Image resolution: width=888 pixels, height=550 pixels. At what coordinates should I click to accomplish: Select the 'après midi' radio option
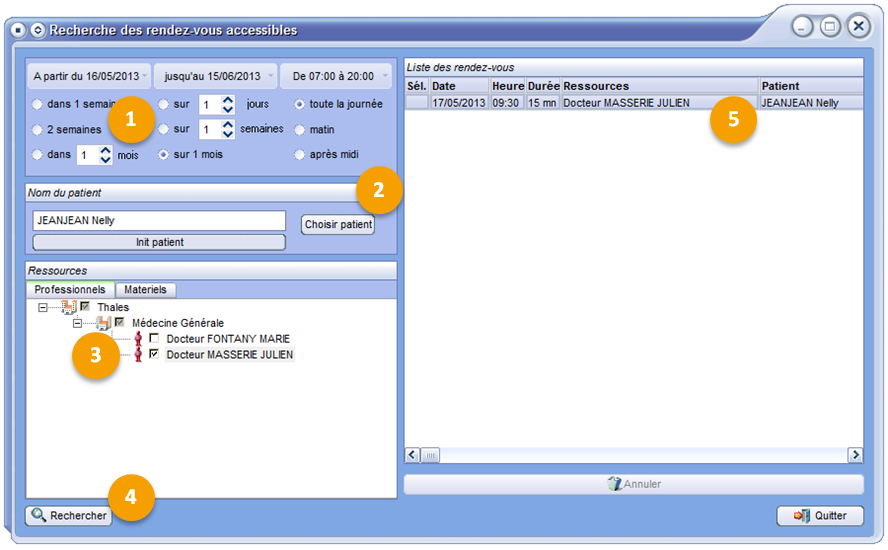(x=300, y=155)
